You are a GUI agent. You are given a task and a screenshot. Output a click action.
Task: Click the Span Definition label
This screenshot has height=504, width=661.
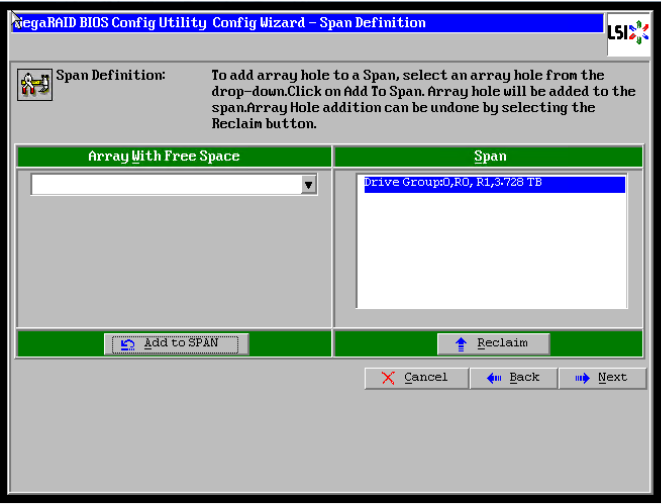(x=111, y=75)
